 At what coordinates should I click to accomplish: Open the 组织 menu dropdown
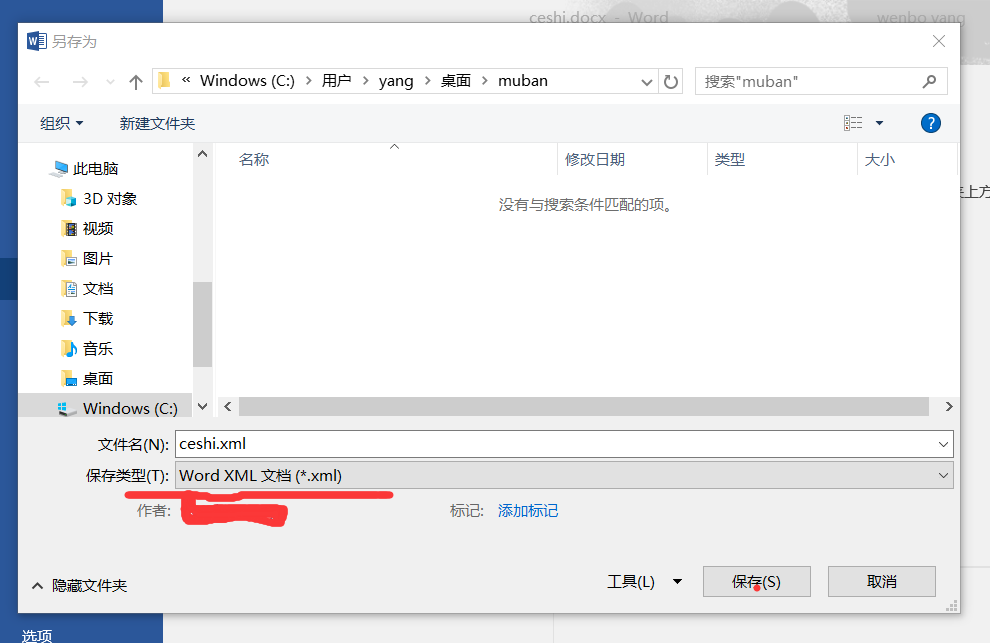point(62,122)
